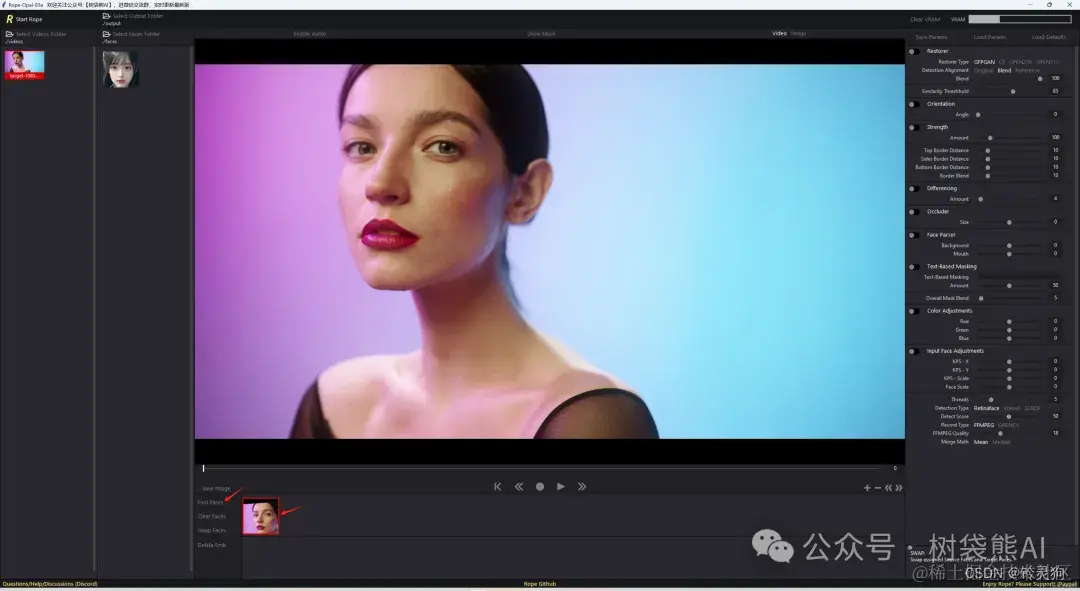Toggle the Orientation switch
The height and width of the screenshot is (591, 1080).
pyautogui.click(x=913, y=104)
